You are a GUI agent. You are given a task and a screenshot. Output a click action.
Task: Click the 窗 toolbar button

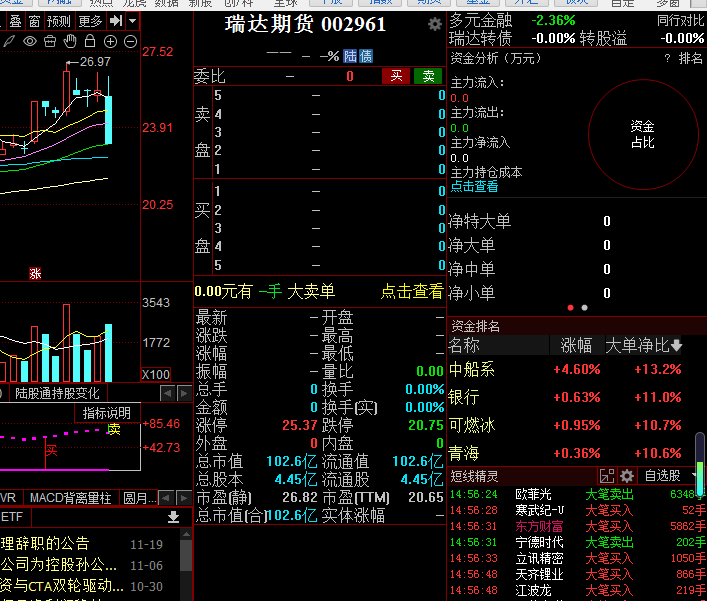(34, 21)
